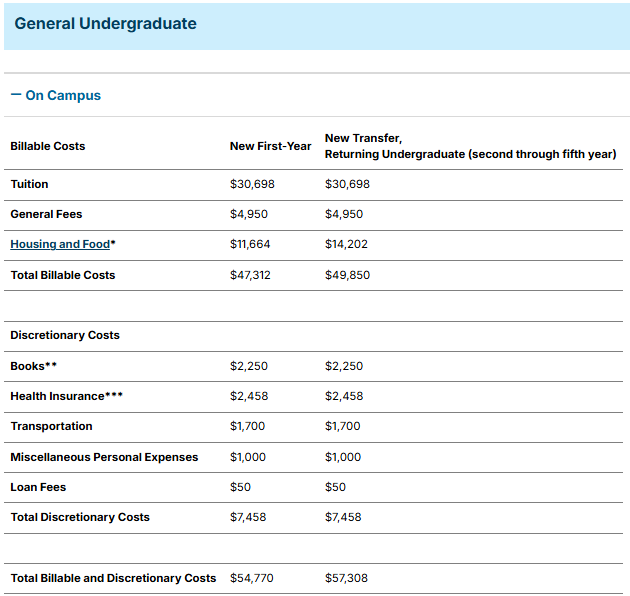Select the Tuition row label
The width and height of the screenshot is (630, 596).
coord(29,184)
